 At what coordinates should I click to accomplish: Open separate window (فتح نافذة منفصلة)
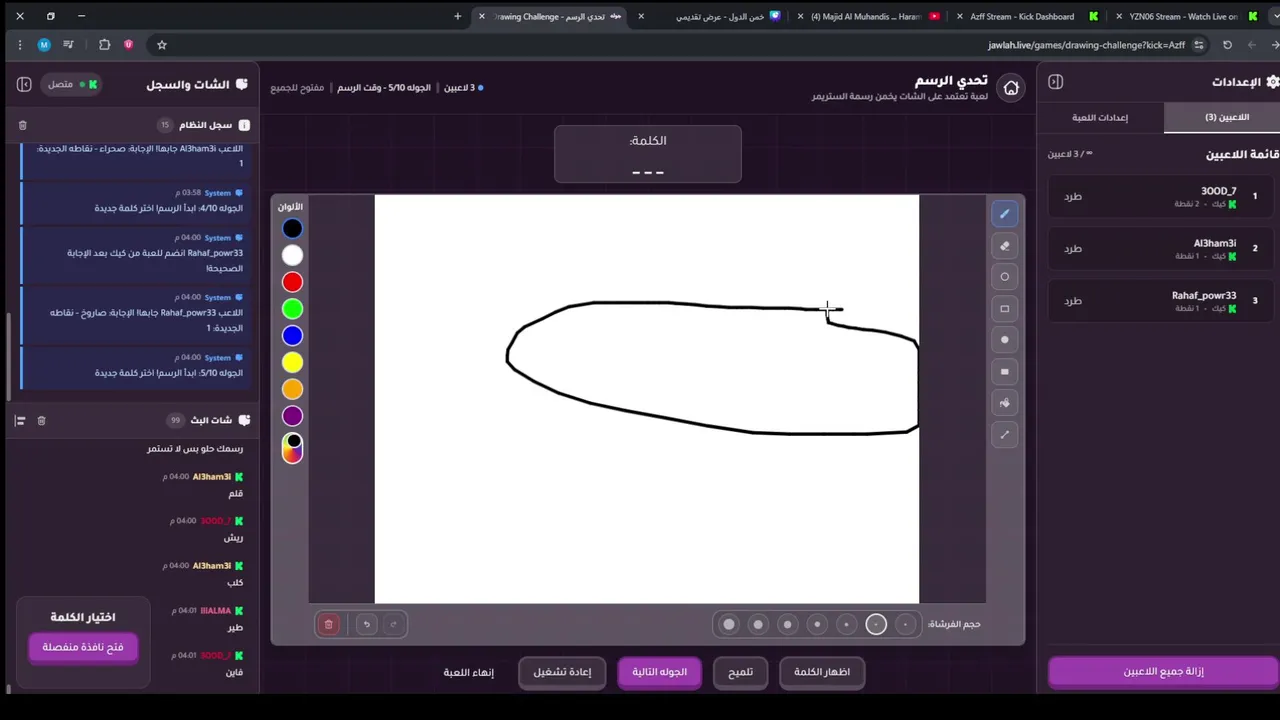click(x=83, y=647)
